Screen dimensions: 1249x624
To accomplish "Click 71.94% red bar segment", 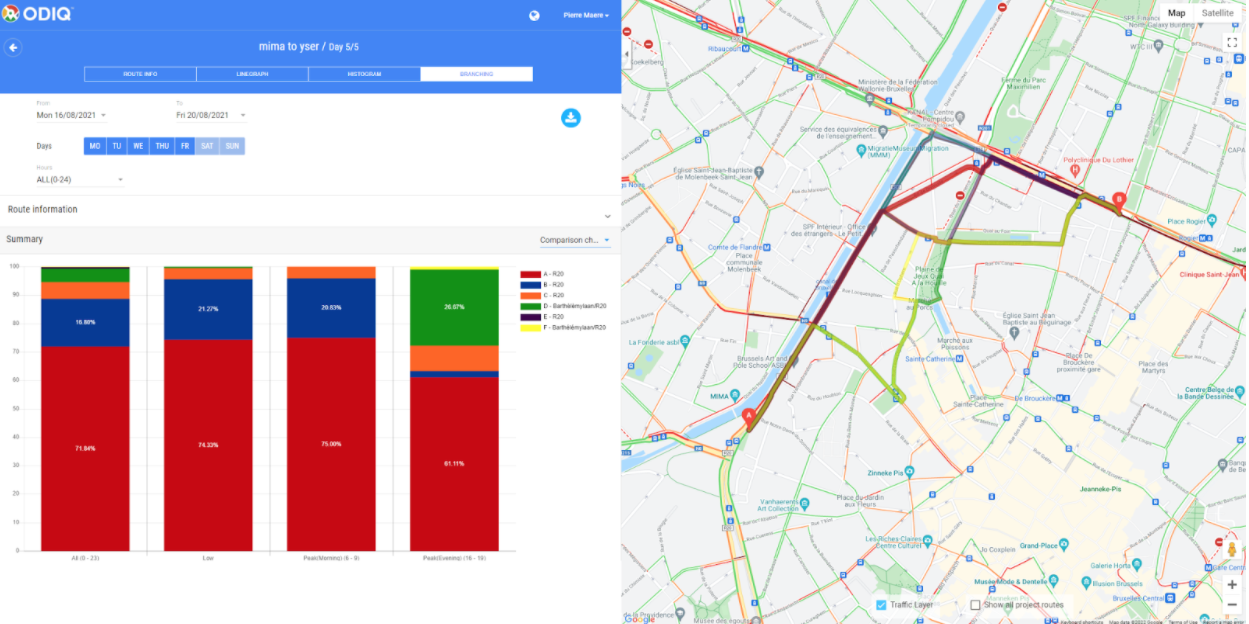I will [x=85, y=448].
